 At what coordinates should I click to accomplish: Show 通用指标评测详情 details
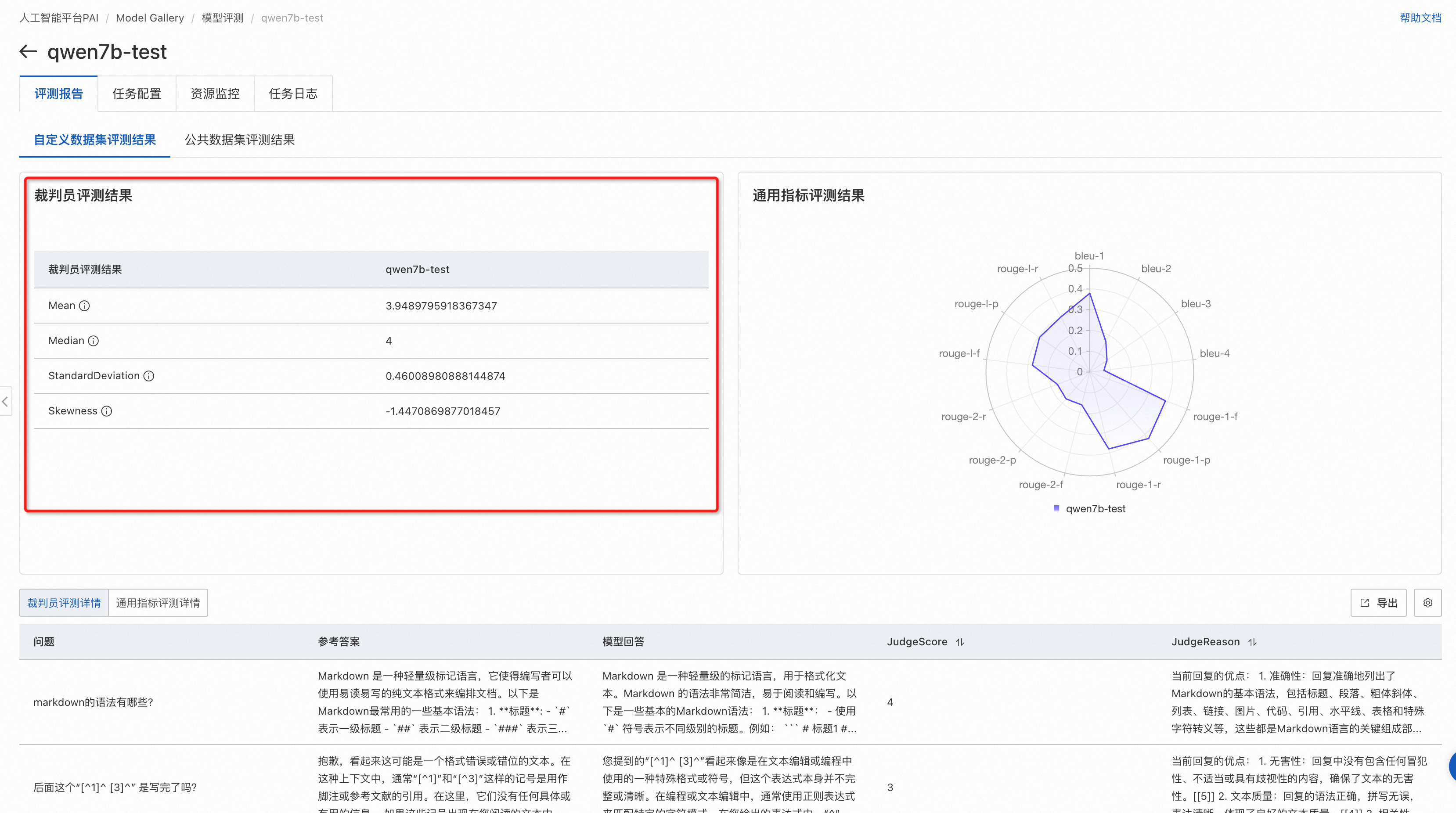(x=158, y=603)
